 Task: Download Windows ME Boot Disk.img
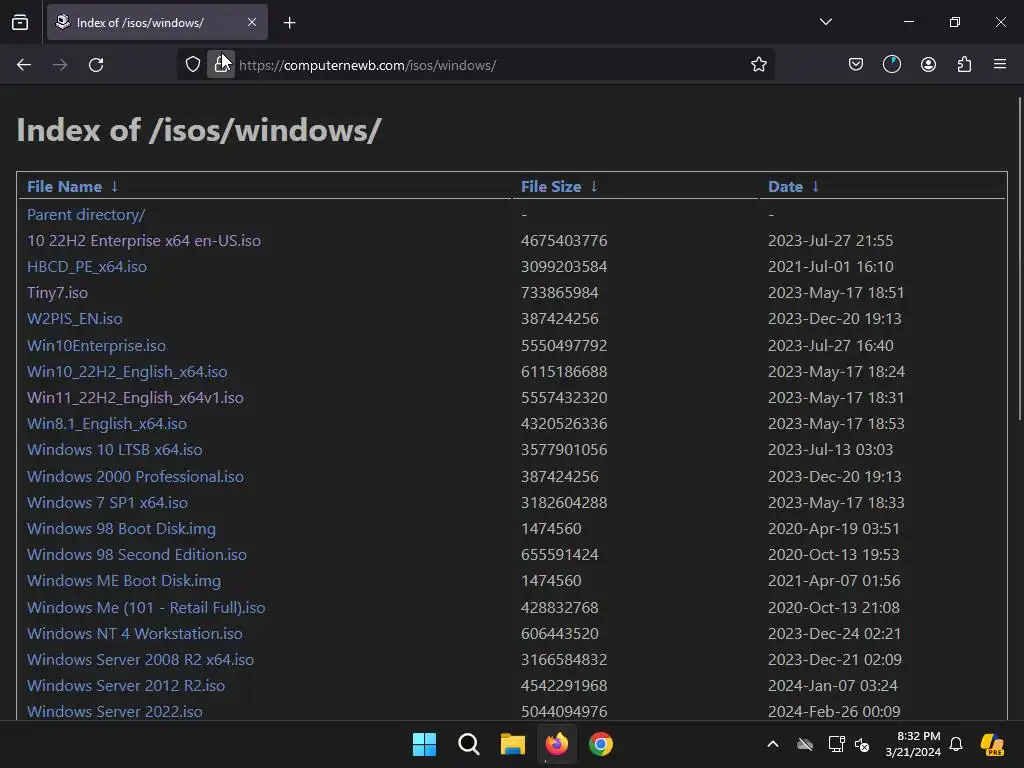tap(124, 581)
